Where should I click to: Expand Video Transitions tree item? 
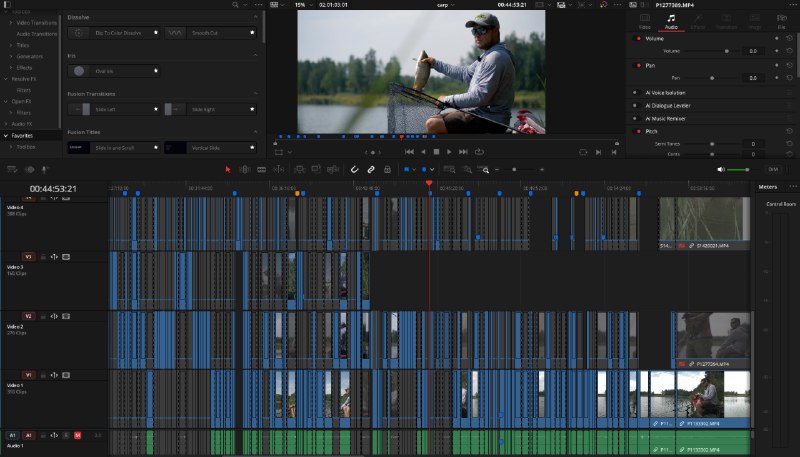tap(11, 22)
